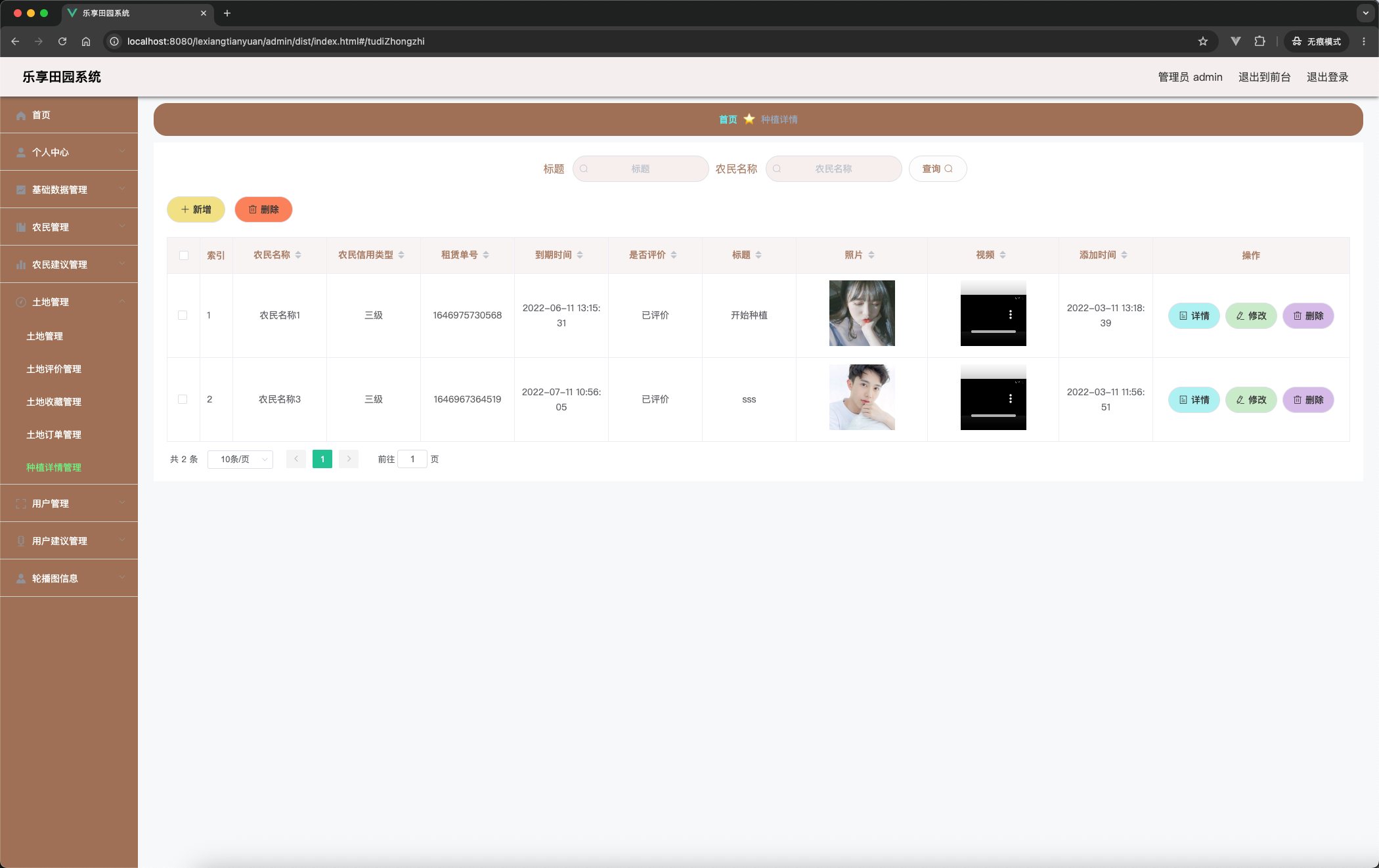Open the extensions puzzle icon

tap(1259, 41)
